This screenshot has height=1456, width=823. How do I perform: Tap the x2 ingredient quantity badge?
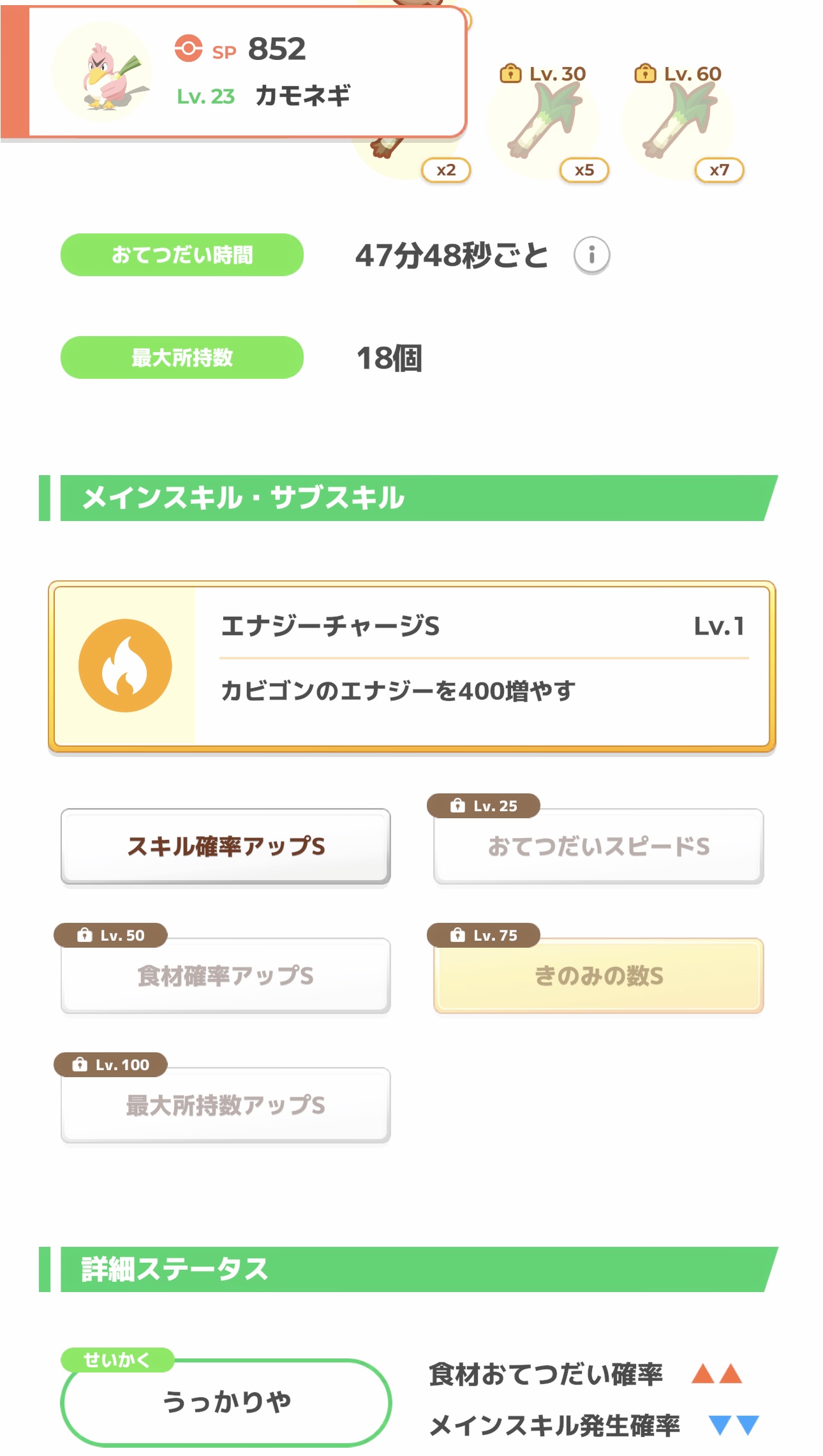446,170
